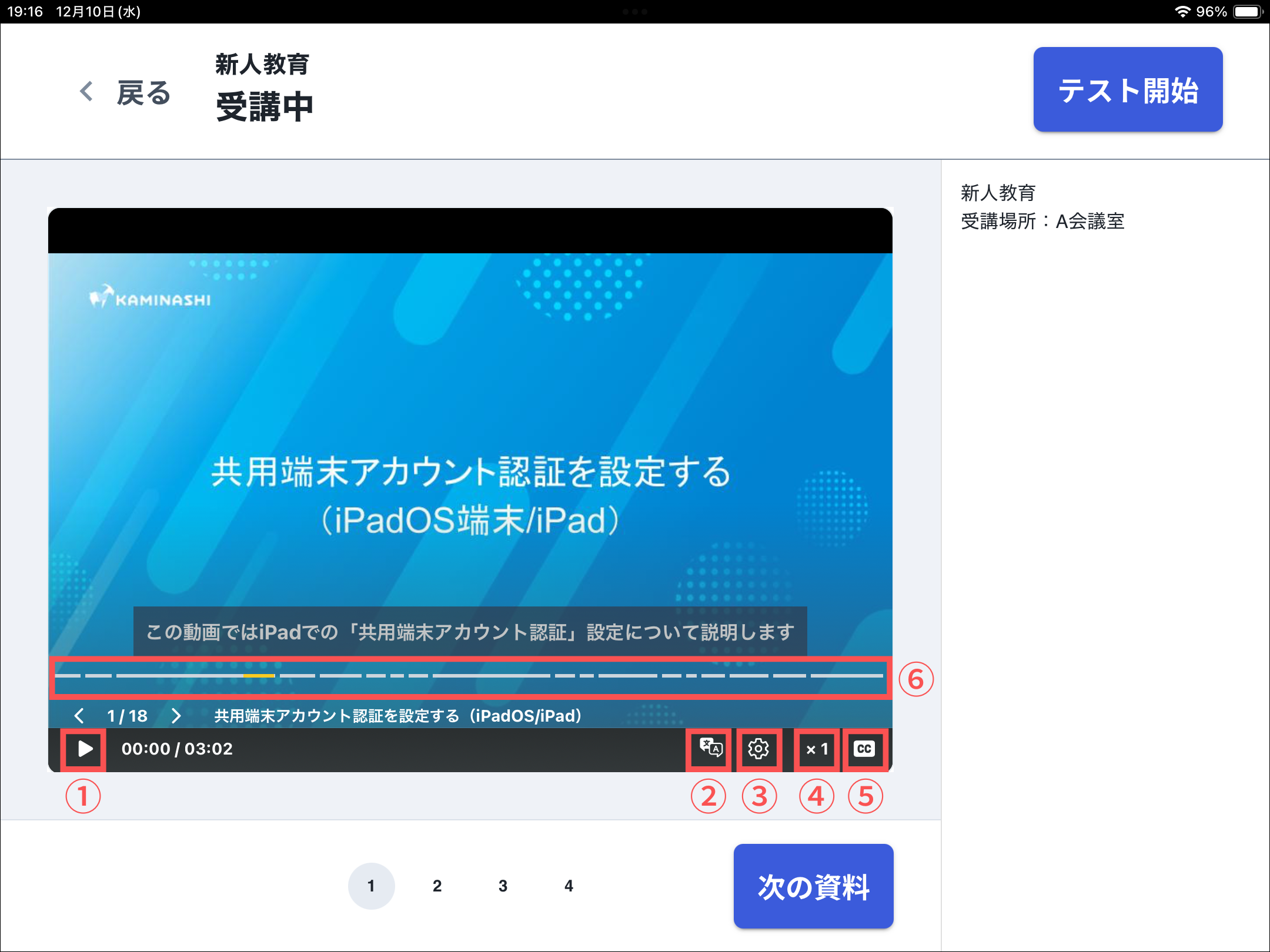Seek to the last segment of progress bar

point(847,676)
